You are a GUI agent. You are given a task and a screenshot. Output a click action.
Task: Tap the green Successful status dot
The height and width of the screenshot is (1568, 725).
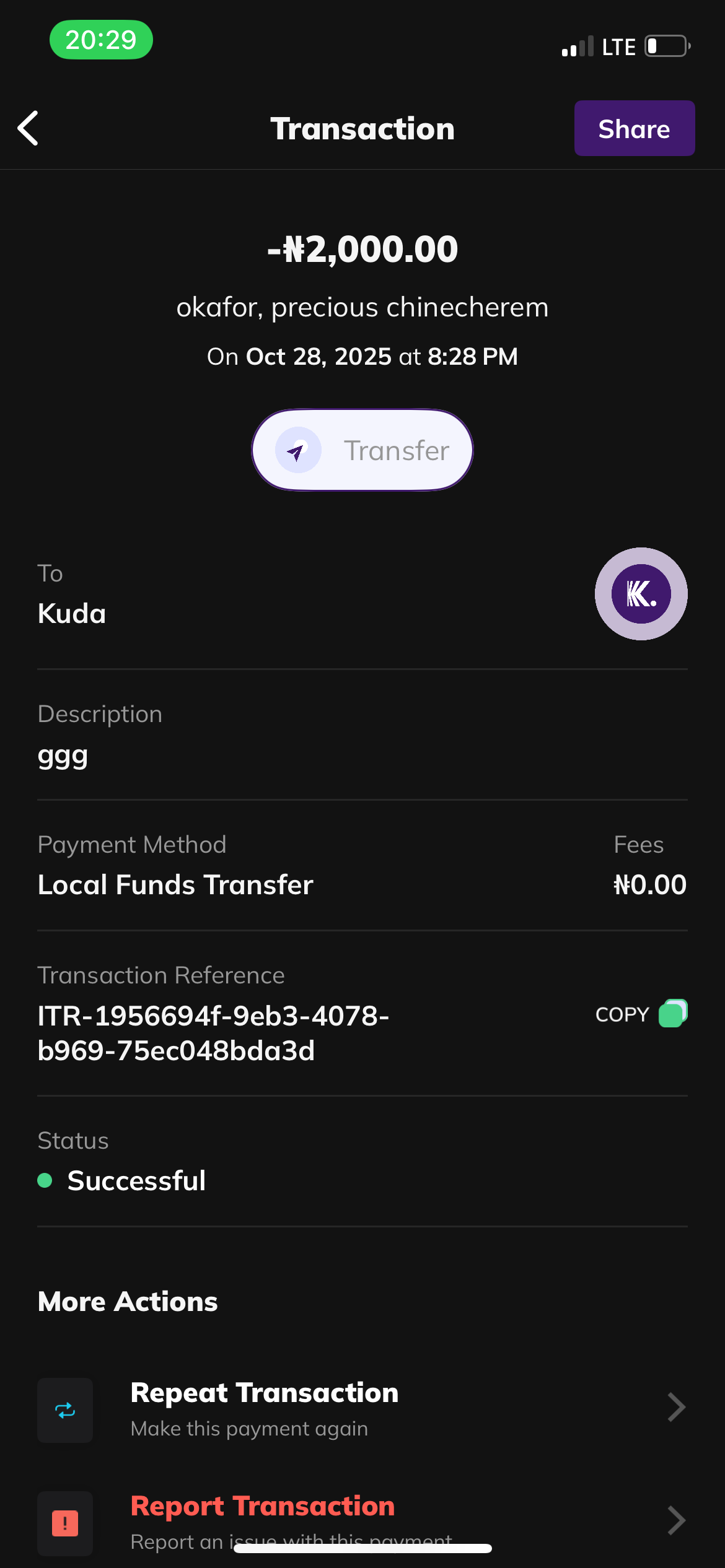[45, 1180]
